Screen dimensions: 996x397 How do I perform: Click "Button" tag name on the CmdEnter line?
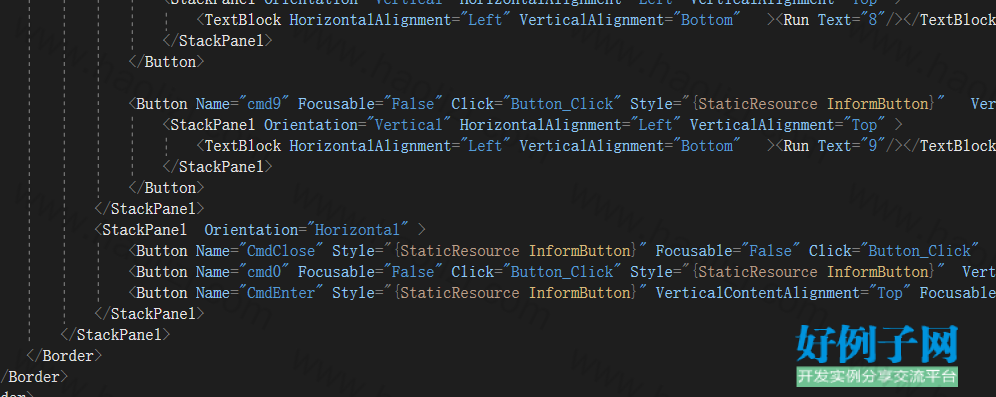click(162, 293)
